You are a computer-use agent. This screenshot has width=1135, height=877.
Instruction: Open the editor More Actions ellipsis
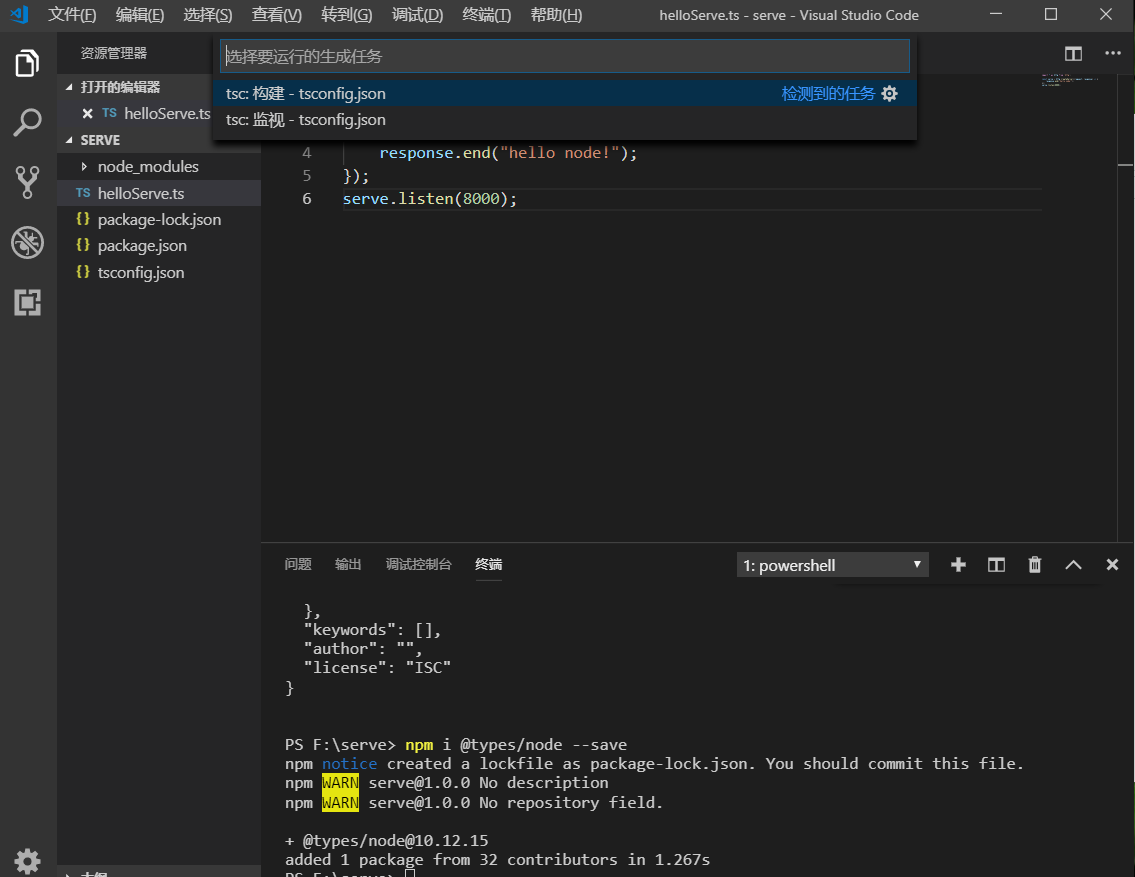1113,53
